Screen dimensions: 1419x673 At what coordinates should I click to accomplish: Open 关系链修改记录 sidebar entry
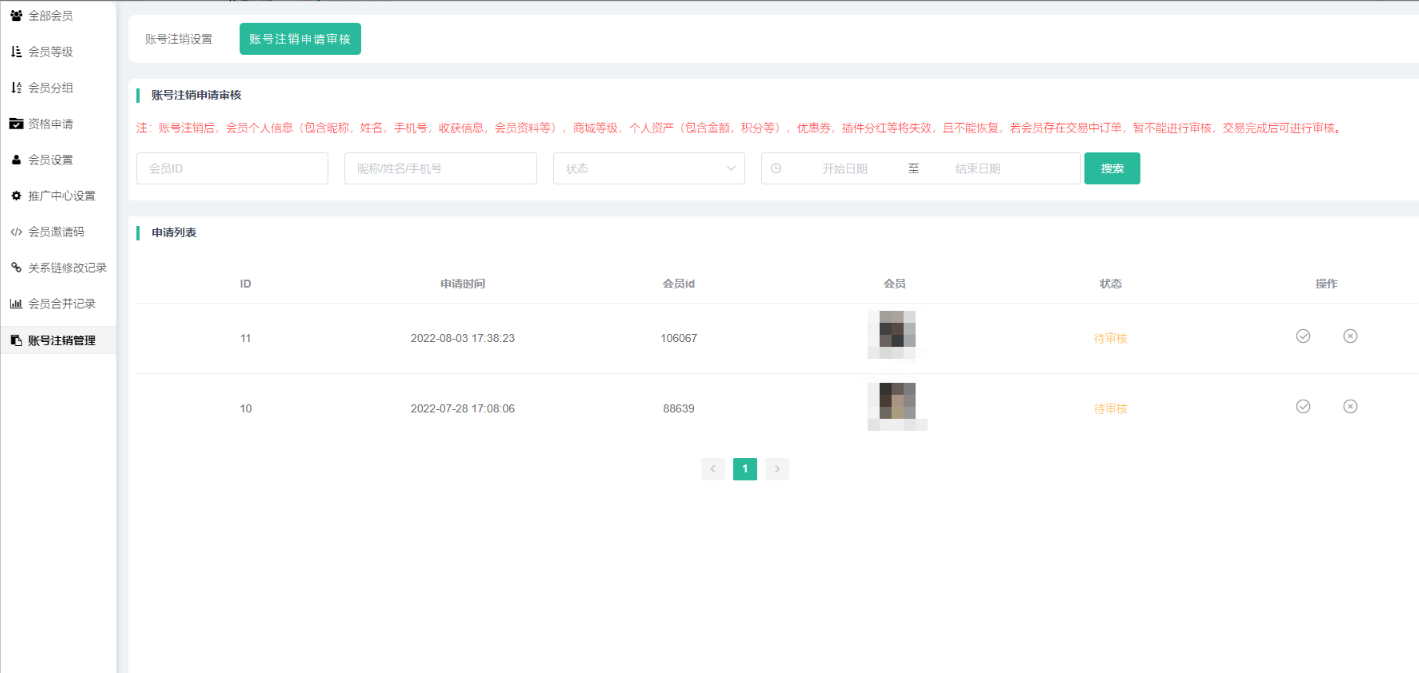pos(66,268)
